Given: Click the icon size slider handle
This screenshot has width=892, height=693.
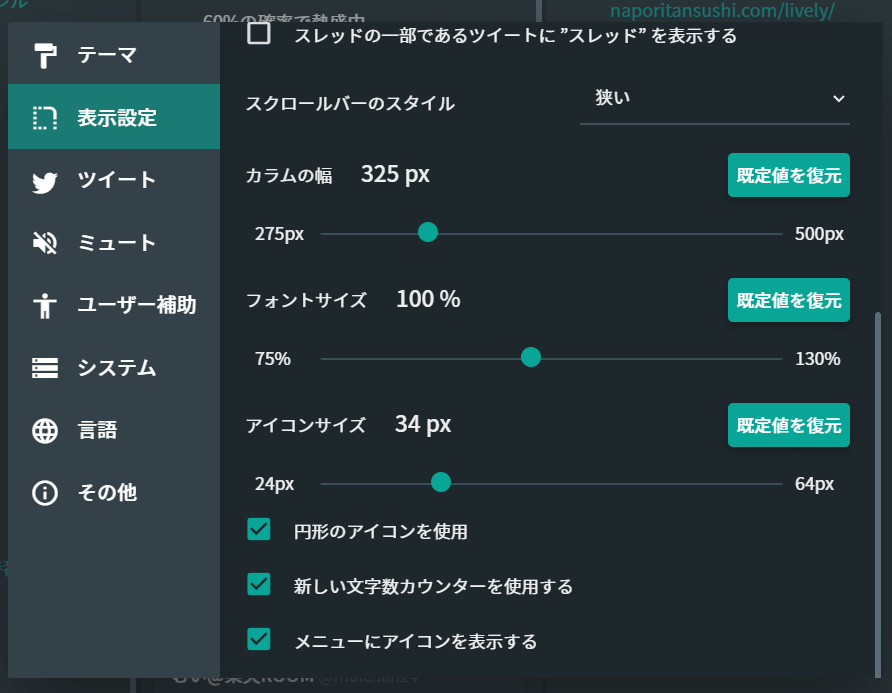Looking at the screenshot, I should tap(441, 482).
